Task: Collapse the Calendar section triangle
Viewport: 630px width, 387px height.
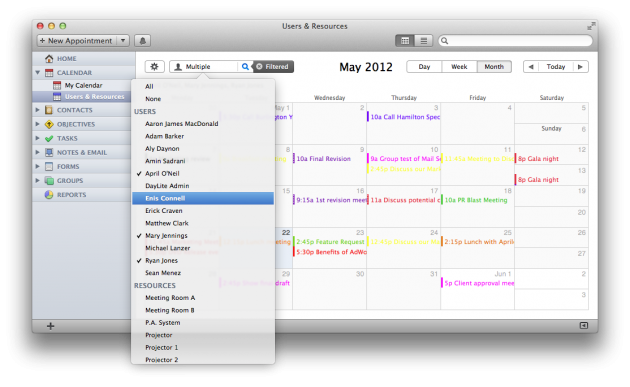Action: (38, 73)
